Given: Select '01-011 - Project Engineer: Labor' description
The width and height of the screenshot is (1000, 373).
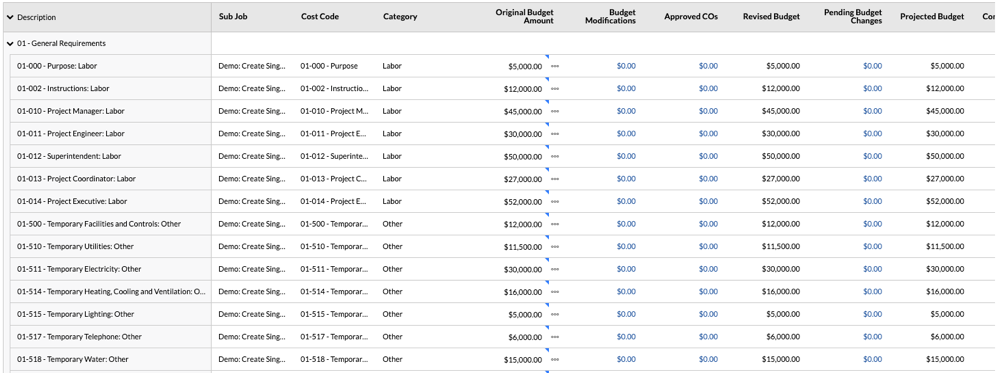Looking at the screenshot, I should 70,134.
